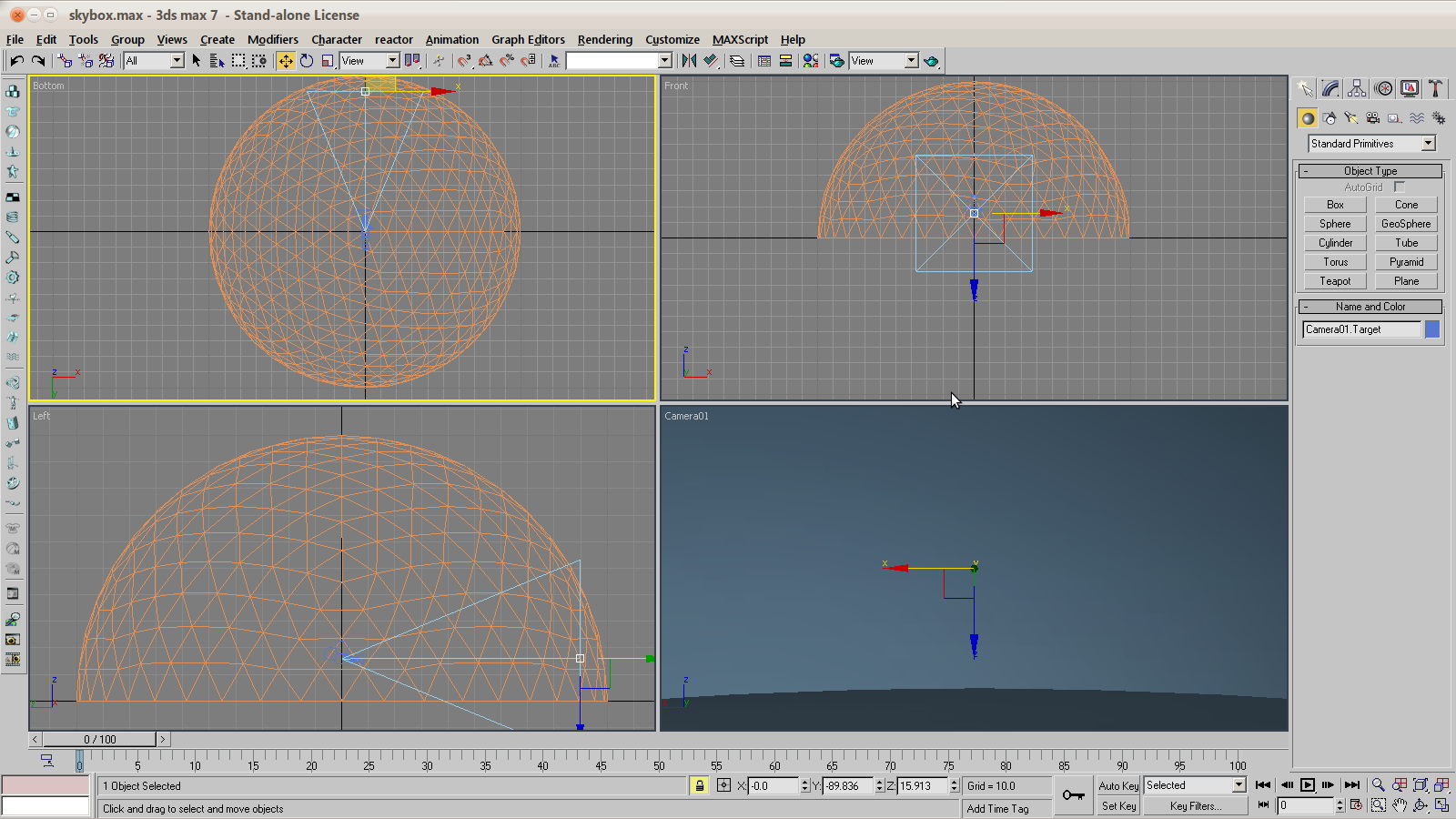The image size is (1456, 819).
Task: Click the Undo arrow icon
Action: click(16, 61)
